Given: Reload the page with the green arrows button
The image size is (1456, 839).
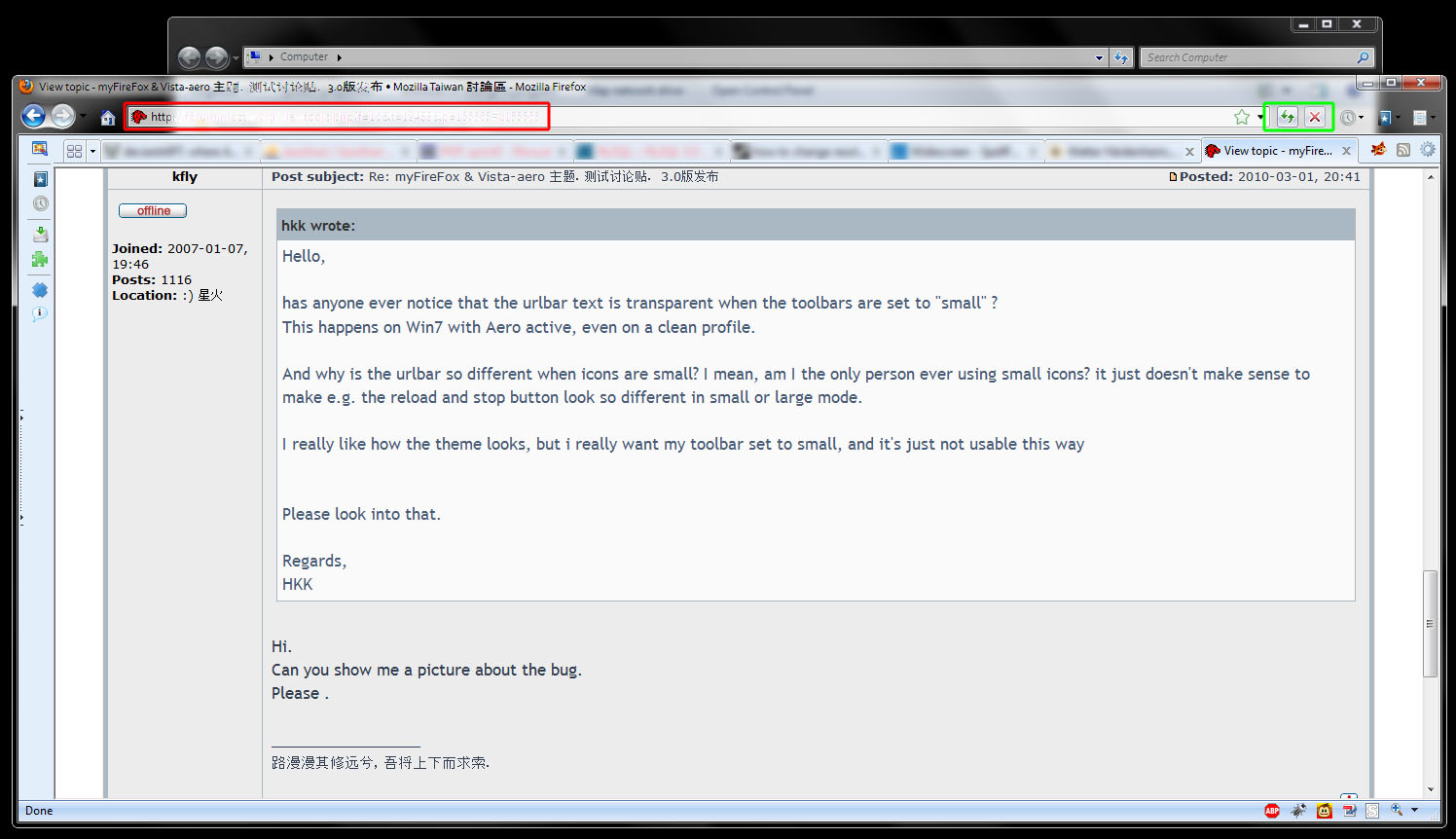Looking at the screenshot, I should (x=1287, y=117).
